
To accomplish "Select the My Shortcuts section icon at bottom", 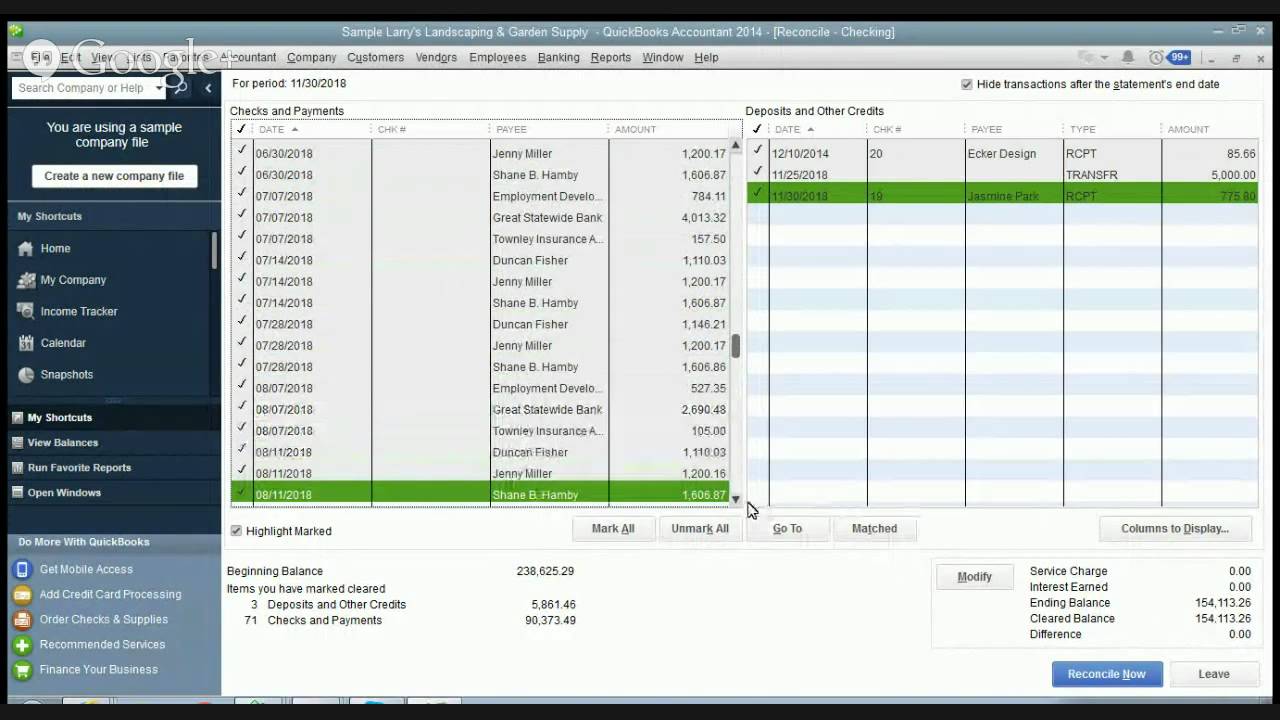I will [x=17, y=417].
